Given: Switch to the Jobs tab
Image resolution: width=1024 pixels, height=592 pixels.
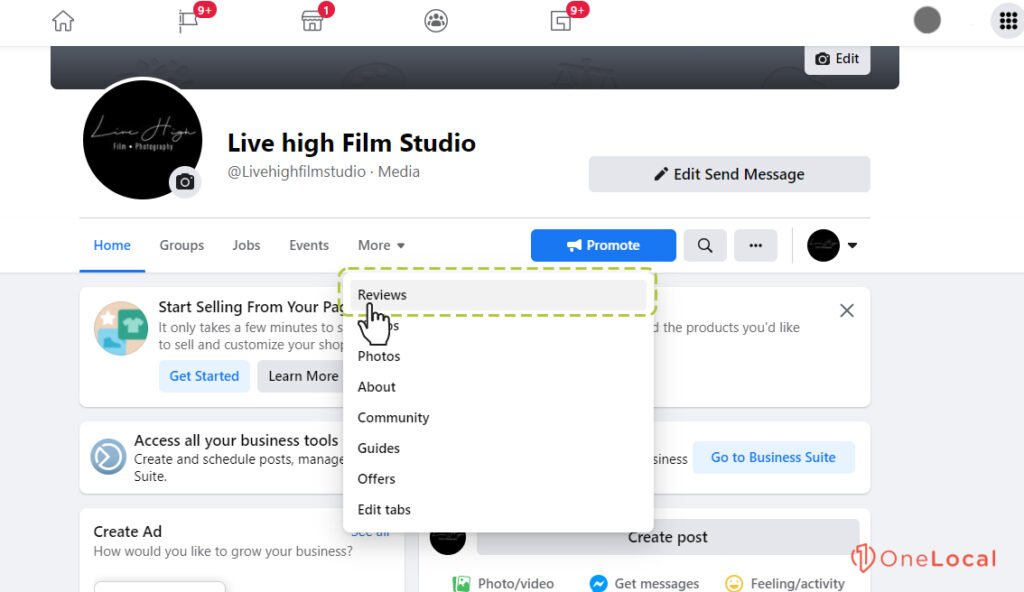Looking at the screenshot, I should click(246, 245).
